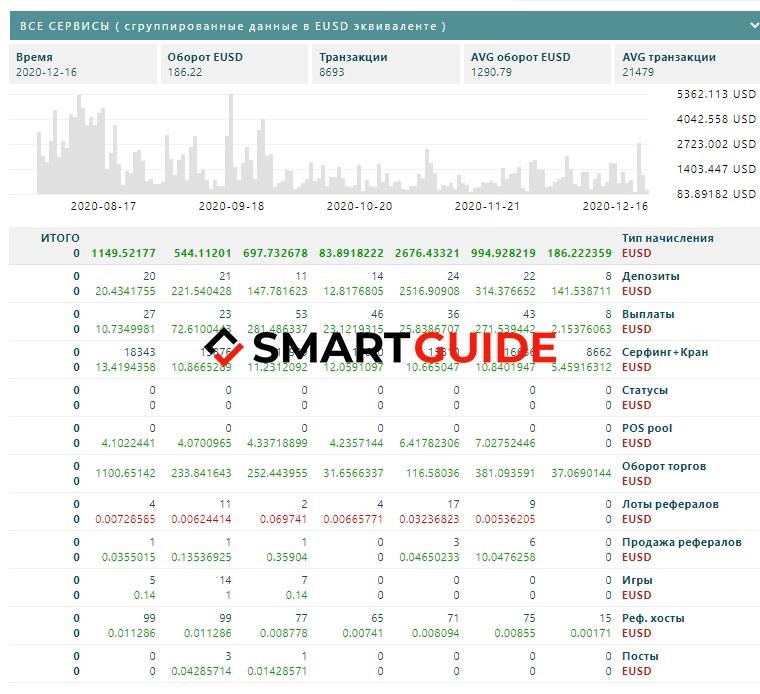Select the Оборот EUSD 186.22 card
Screen dimensions: 760x694
235,64
